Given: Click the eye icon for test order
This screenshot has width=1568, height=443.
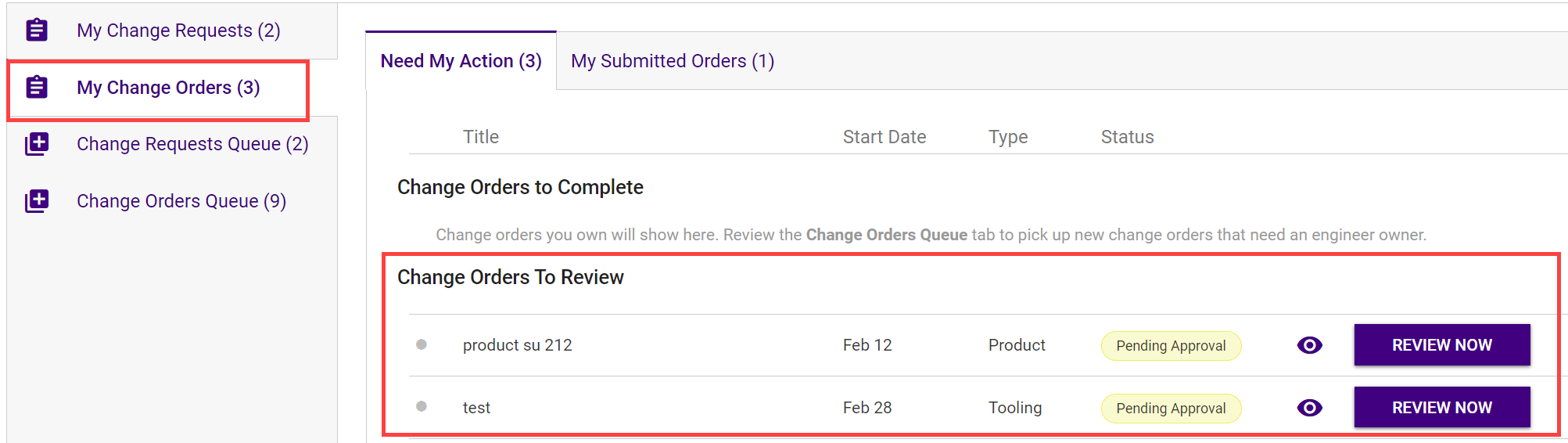Looking at the screenshot, I should click(1309, 408).
